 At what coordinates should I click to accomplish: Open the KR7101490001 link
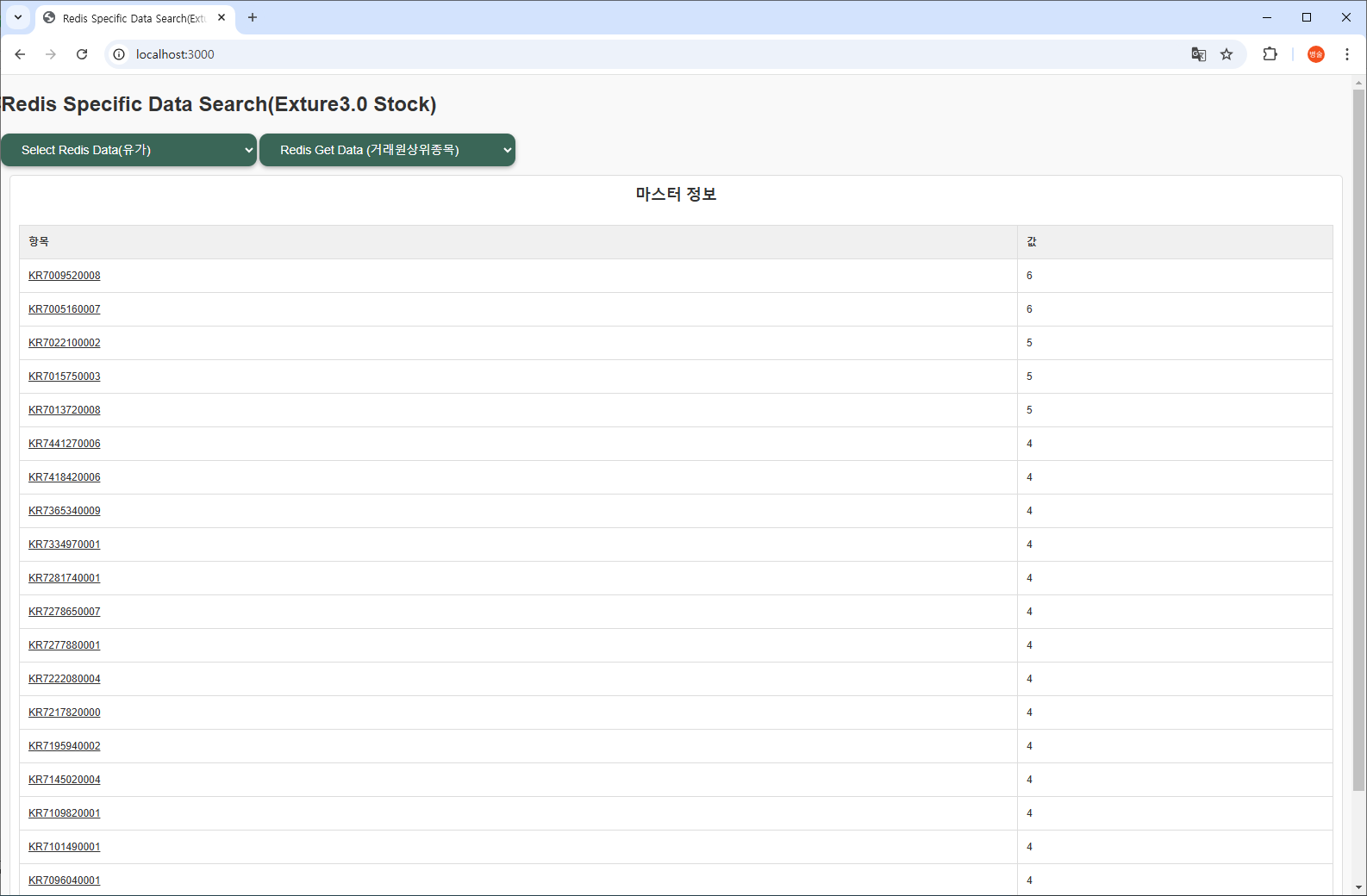65,847
